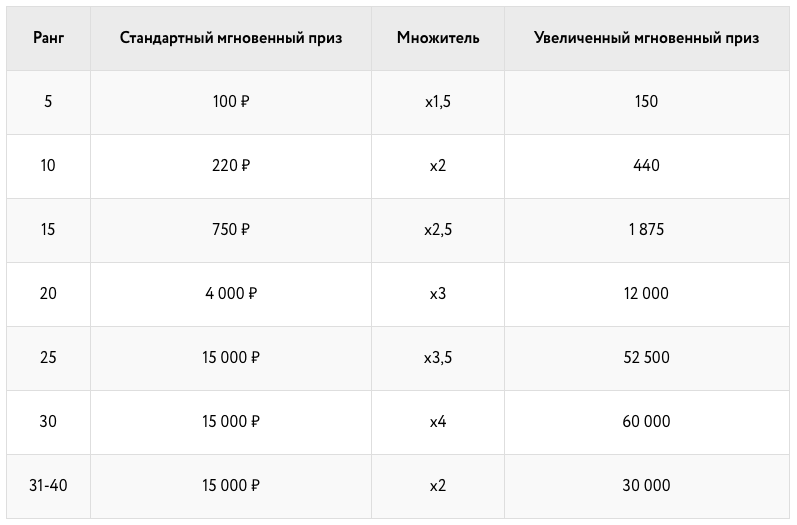Select the 100 ₽ prize cell
This screenshot has height=525, width=797.
(231, 102)
